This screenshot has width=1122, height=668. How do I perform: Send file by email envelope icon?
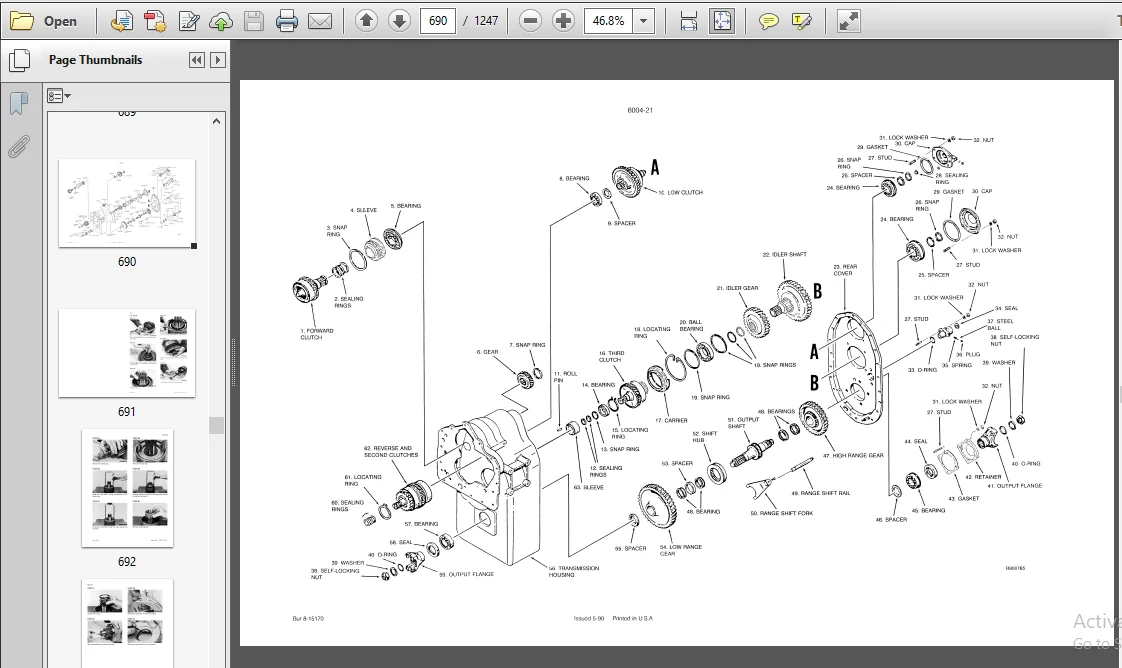319,21
